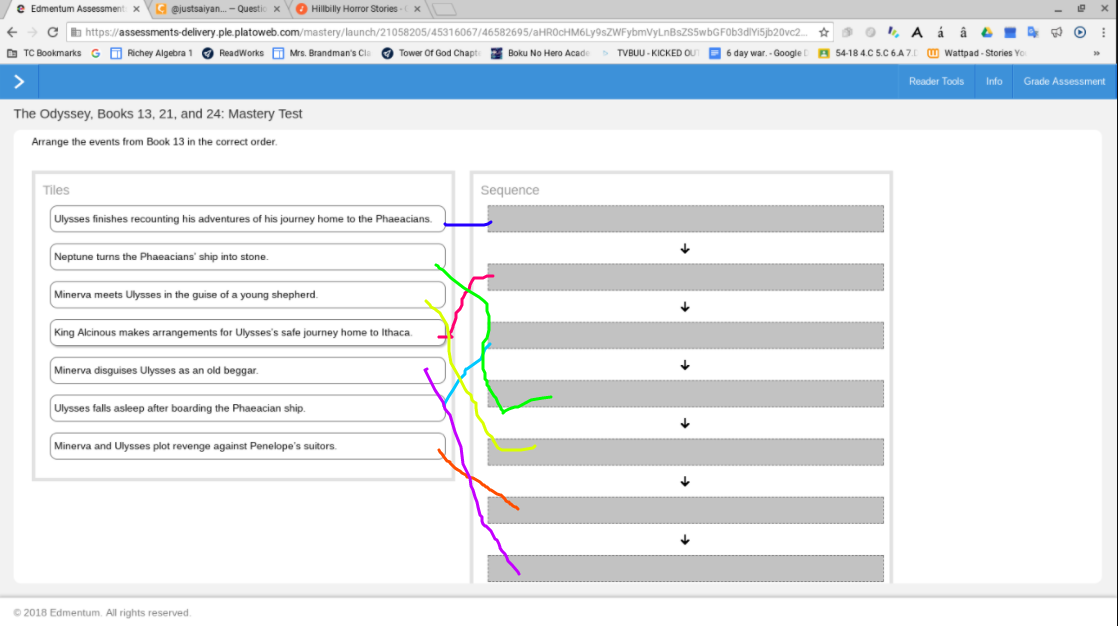This screenshot has height=626, width=1118.
Task: Reload the page with refresh icon
Action: coord(53,32)
